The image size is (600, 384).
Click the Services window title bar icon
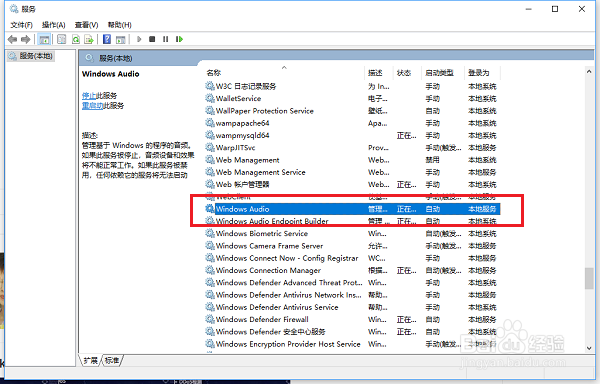tap(14, 9)
